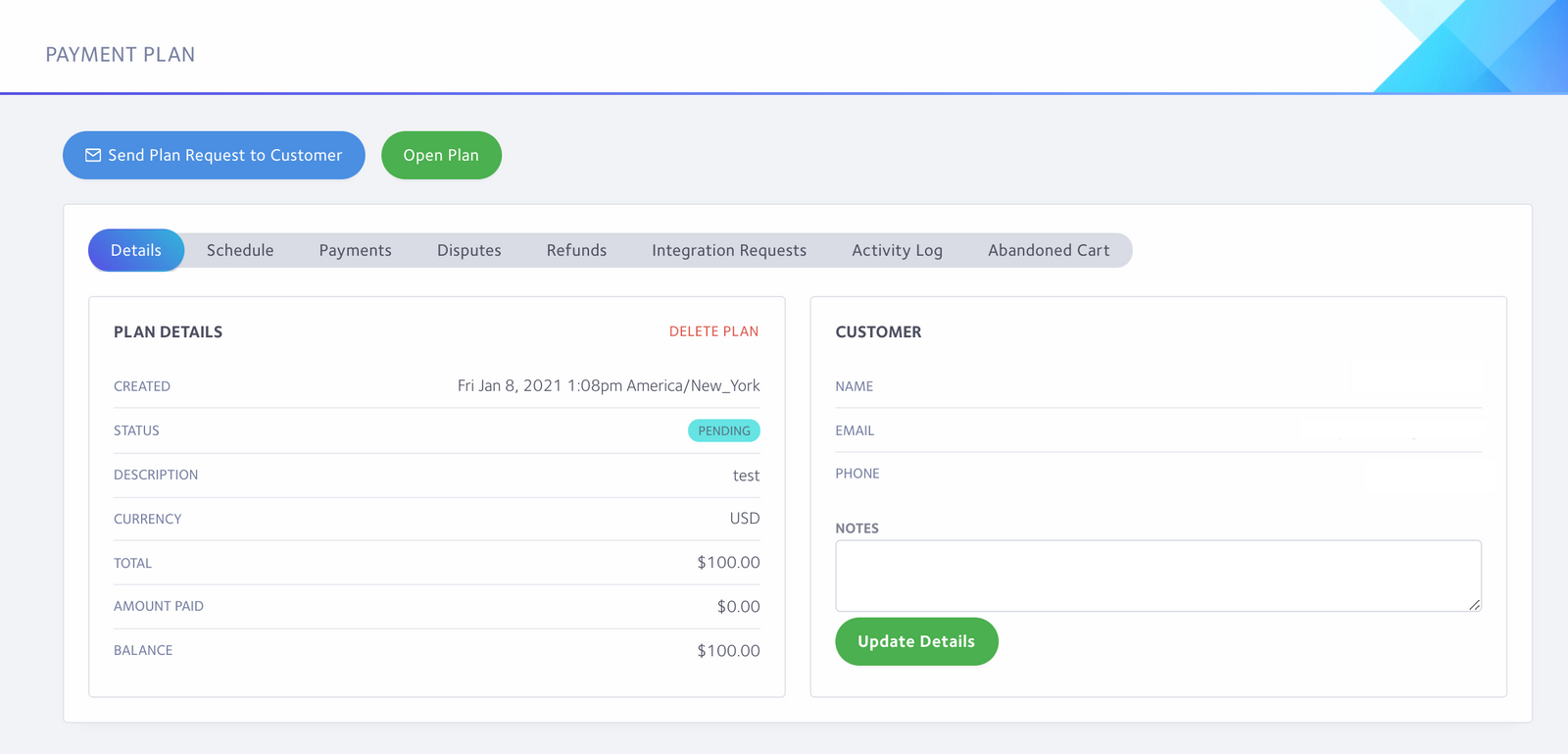Select the Details tab

(x=136, y=250)
